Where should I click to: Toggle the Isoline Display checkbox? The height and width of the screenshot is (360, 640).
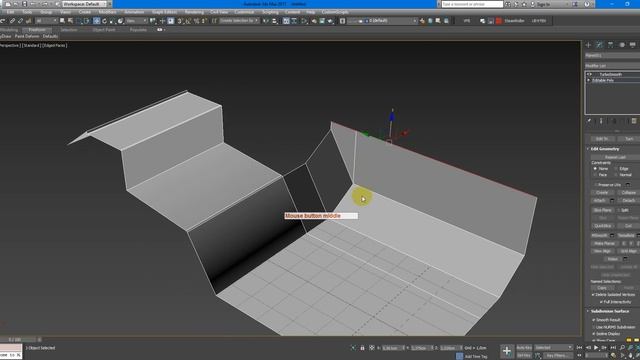pos(594,334)
